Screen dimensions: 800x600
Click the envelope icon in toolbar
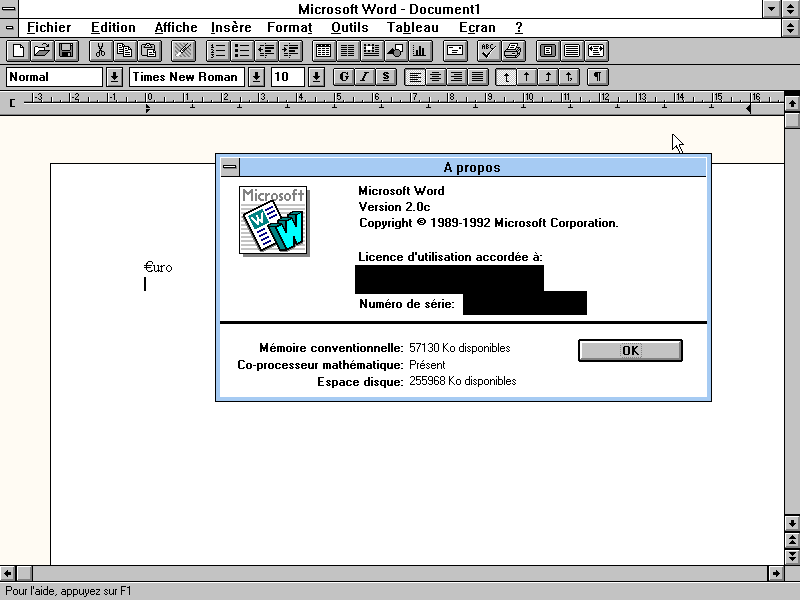coord(455,51)
